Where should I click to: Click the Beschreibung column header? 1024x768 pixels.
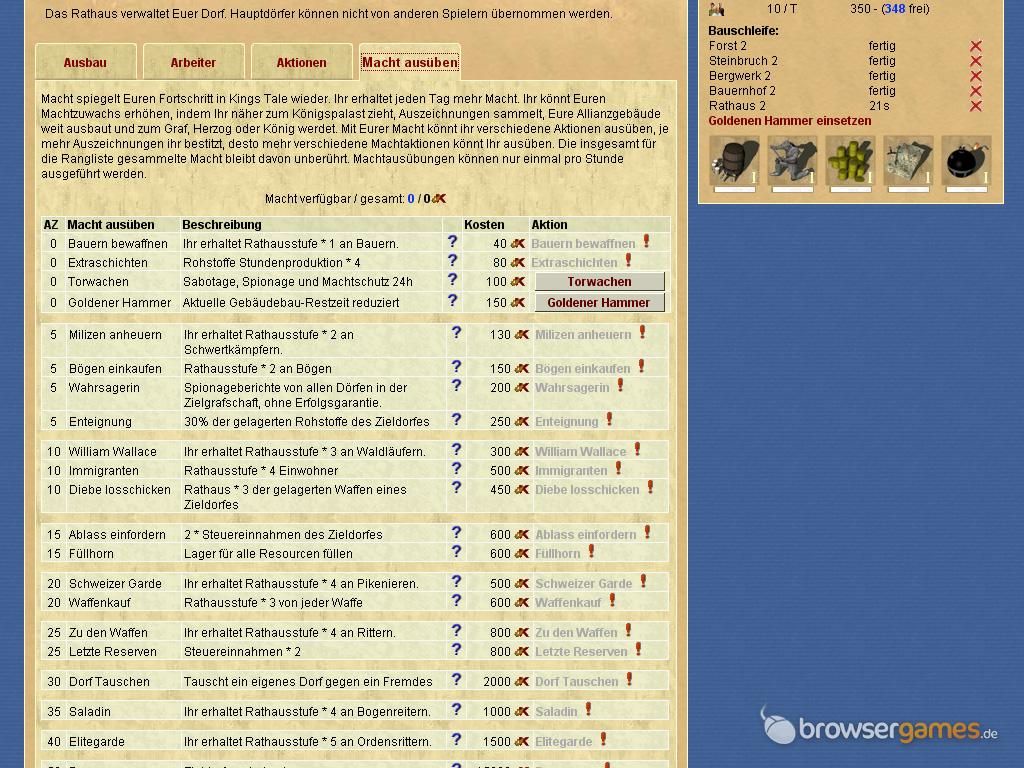(221, 225)
